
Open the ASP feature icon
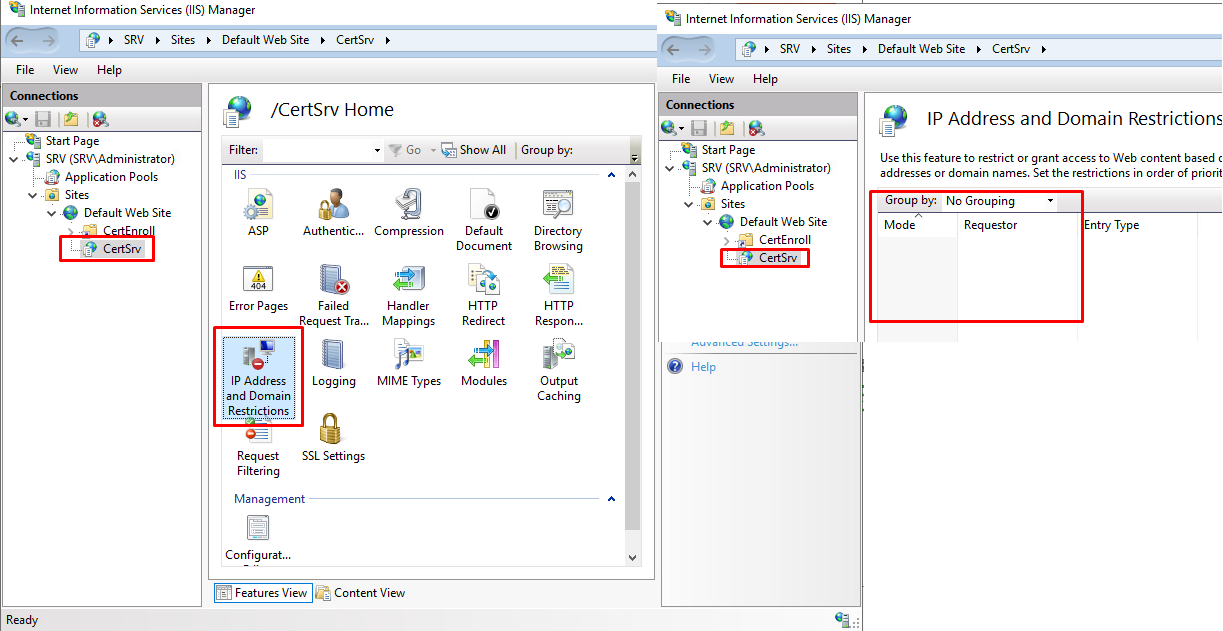258,213
